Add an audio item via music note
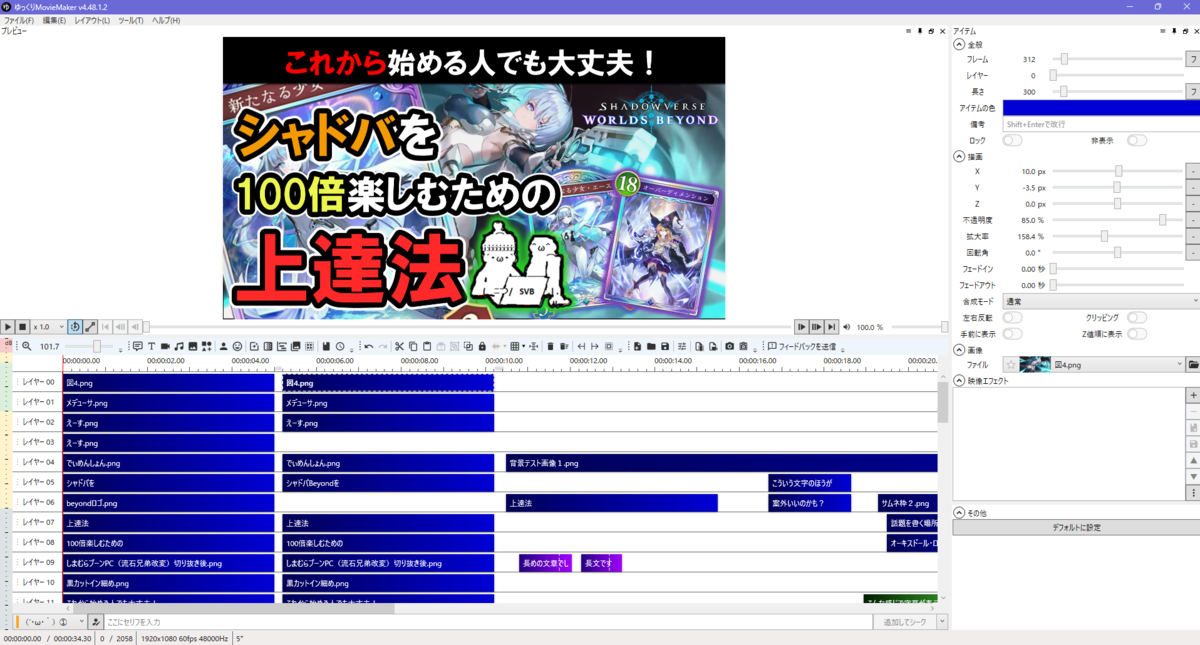This screenshot has height=645, width=1200. coord(179,346)
